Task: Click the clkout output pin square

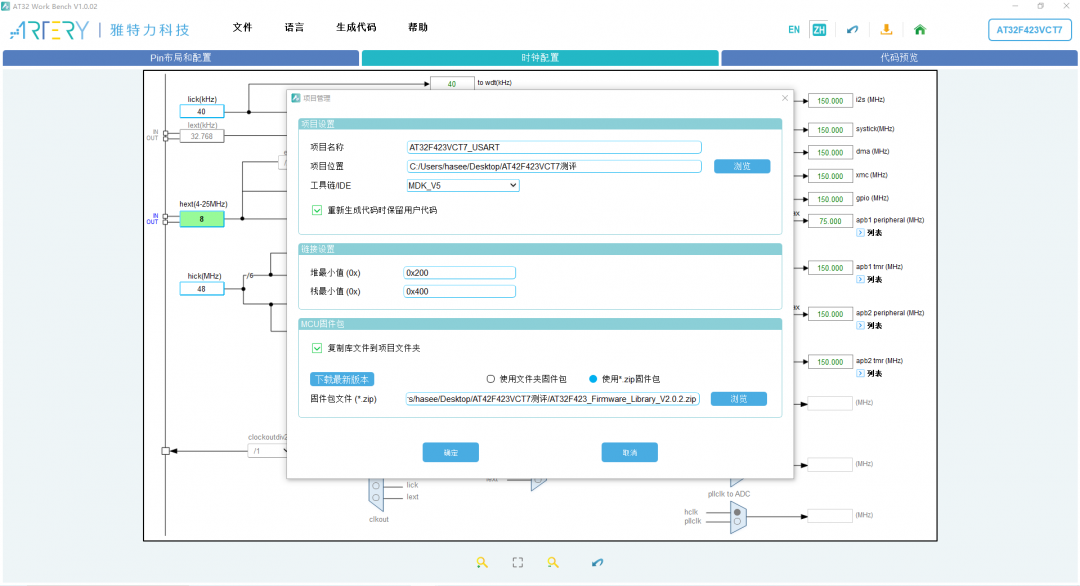Action: point(165,451)
